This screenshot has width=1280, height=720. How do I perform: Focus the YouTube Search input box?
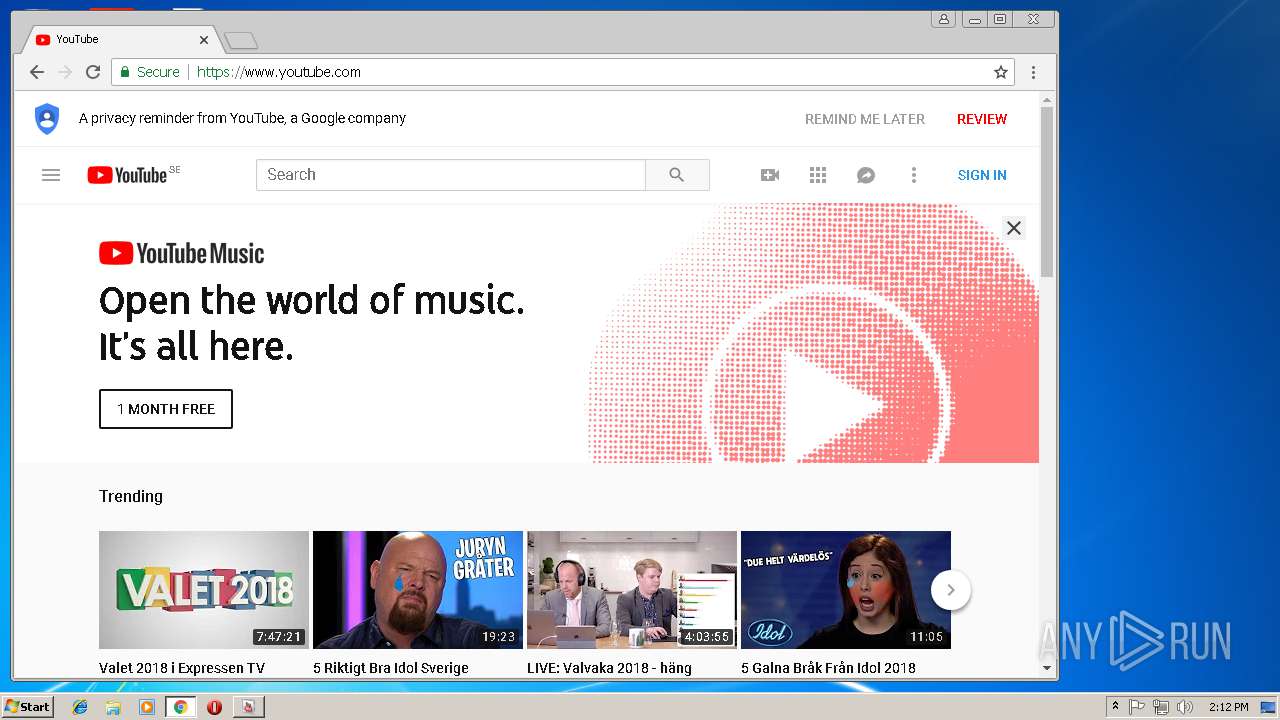pos(451,175)
